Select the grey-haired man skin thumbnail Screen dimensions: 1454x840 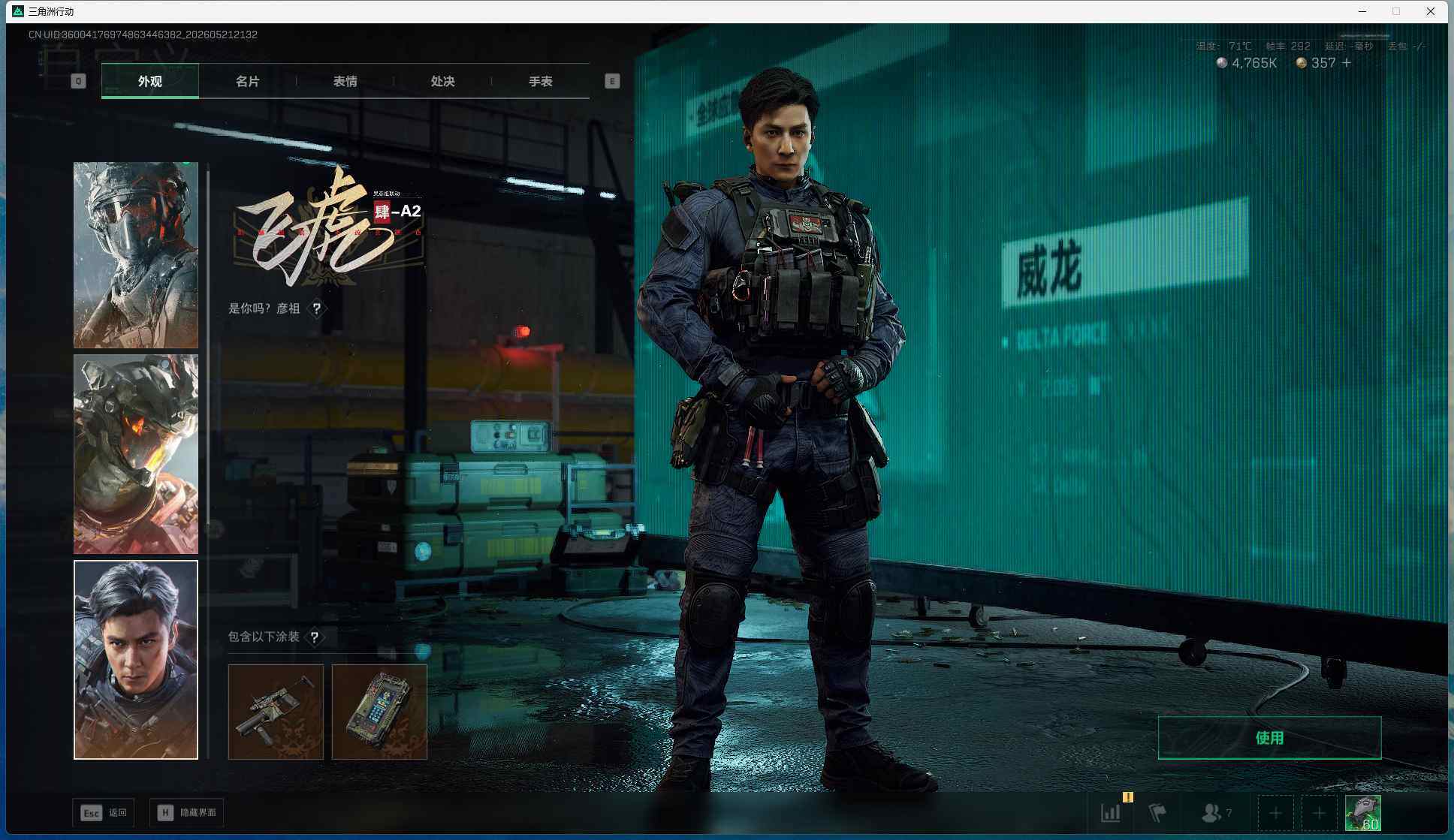pos(136,660)
